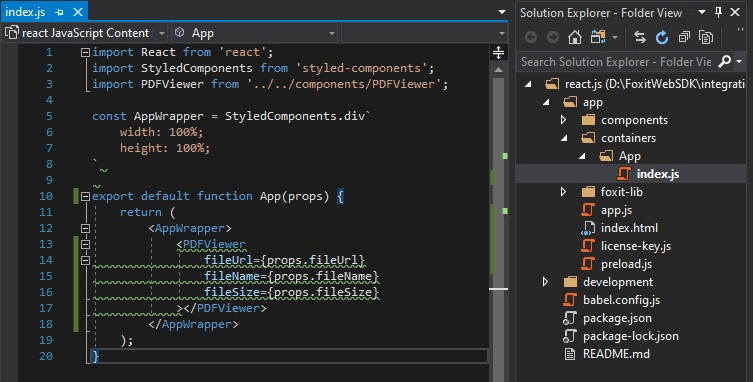Collapse the react.js root folder
This screenshot has height=382, width=753.
(528, 84)
